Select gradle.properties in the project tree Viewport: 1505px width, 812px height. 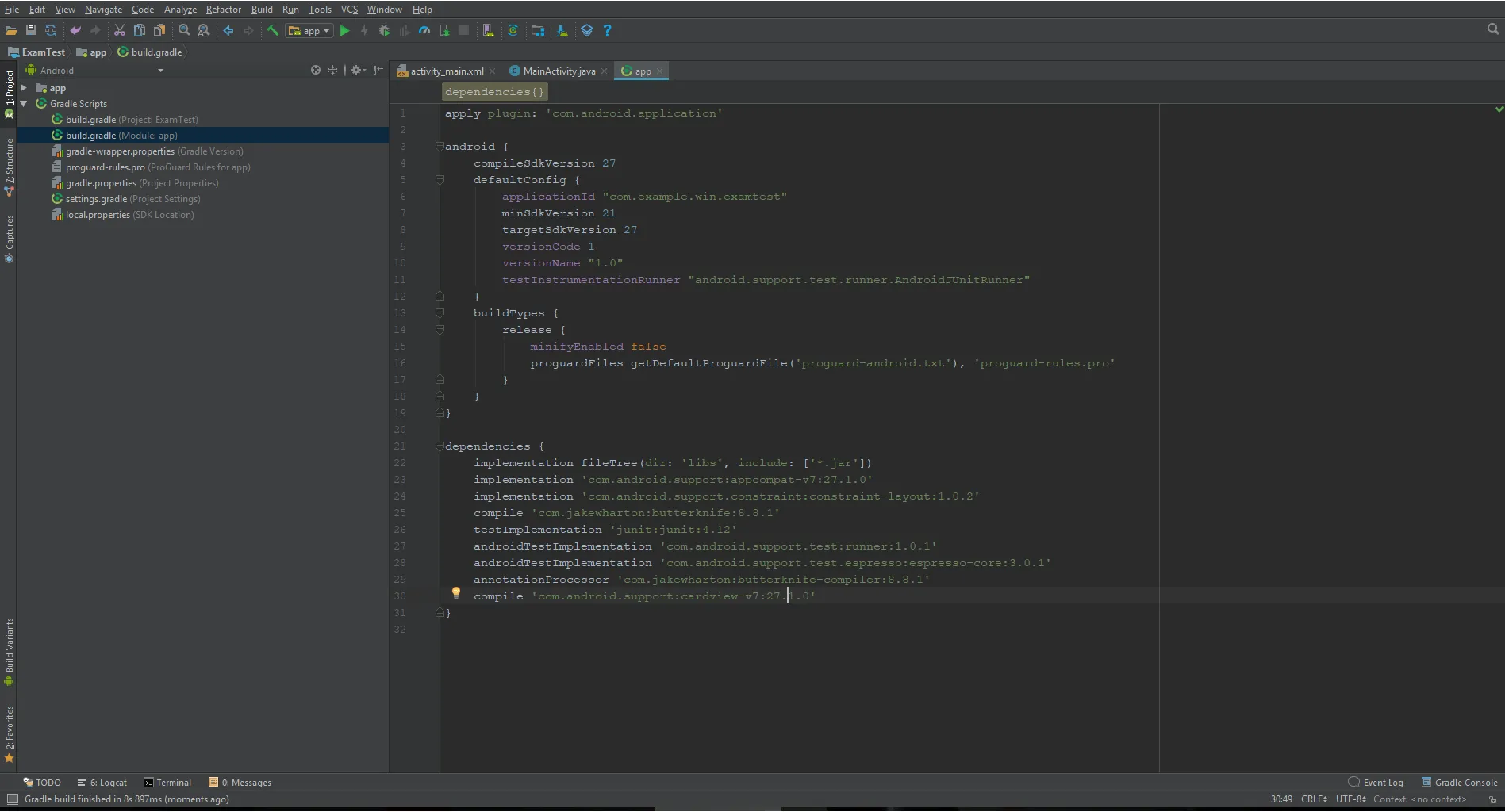point(101,183)
